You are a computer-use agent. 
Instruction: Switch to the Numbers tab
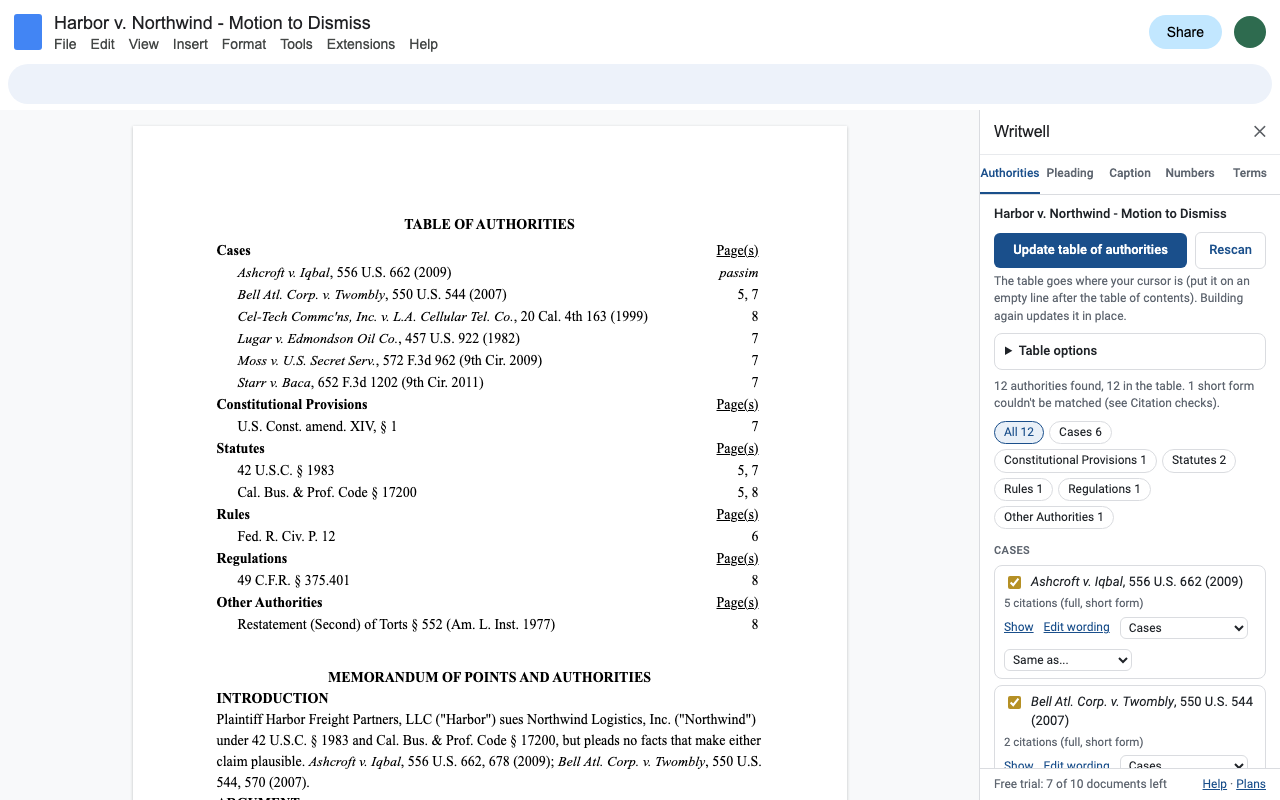click(x=1190, y=174)
